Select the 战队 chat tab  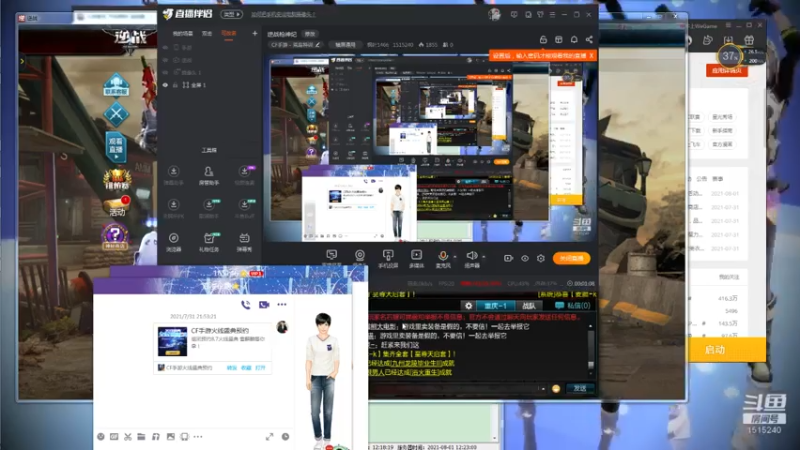tap(529, 306)
